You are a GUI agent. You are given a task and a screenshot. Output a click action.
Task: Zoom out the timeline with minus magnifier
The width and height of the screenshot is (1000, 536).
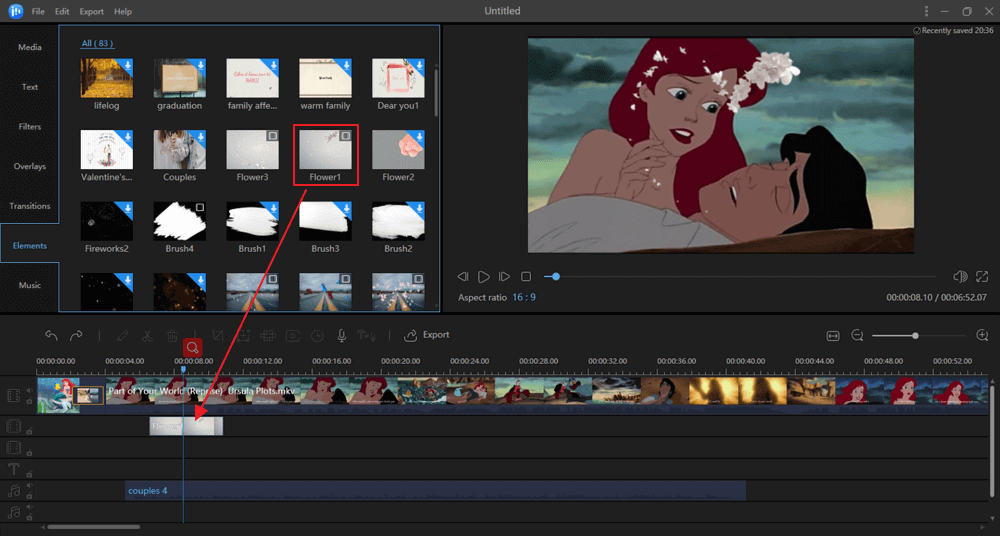[857, 336]
